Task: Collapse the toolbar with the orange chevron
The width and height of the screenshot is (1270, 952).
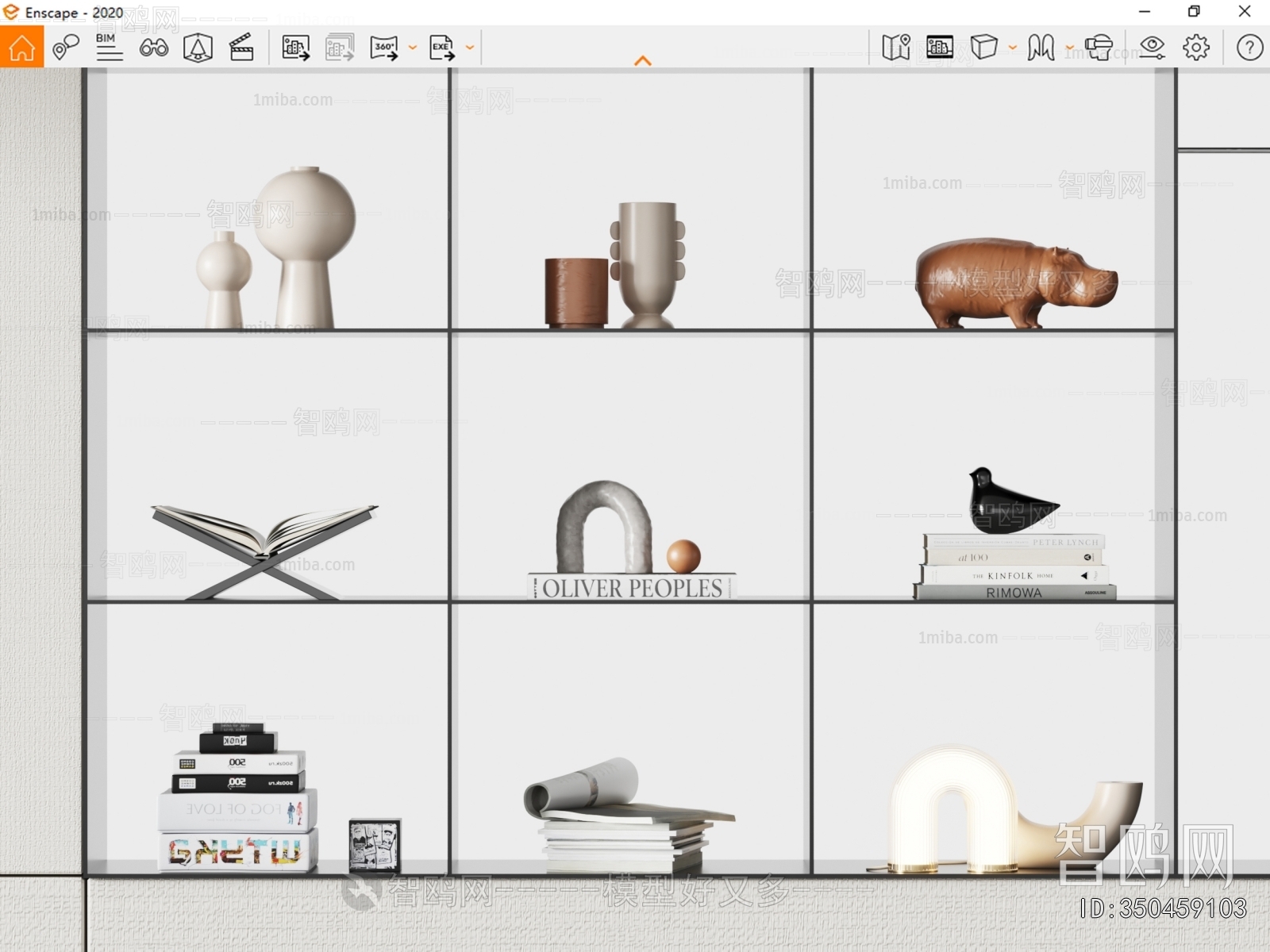Action: click(643, 61)
